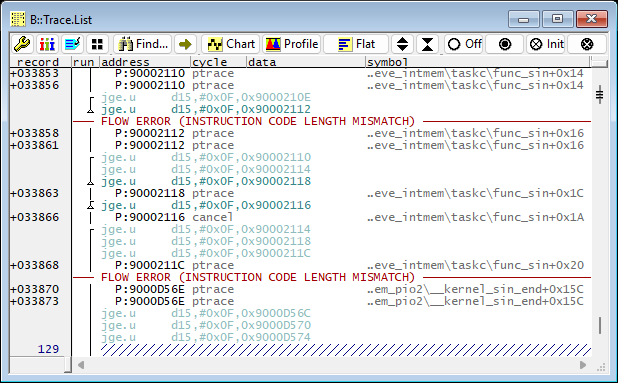Click the filled circle arm trace button
Image resolution: width=619 pixels, height=383 pixels.
505,44
